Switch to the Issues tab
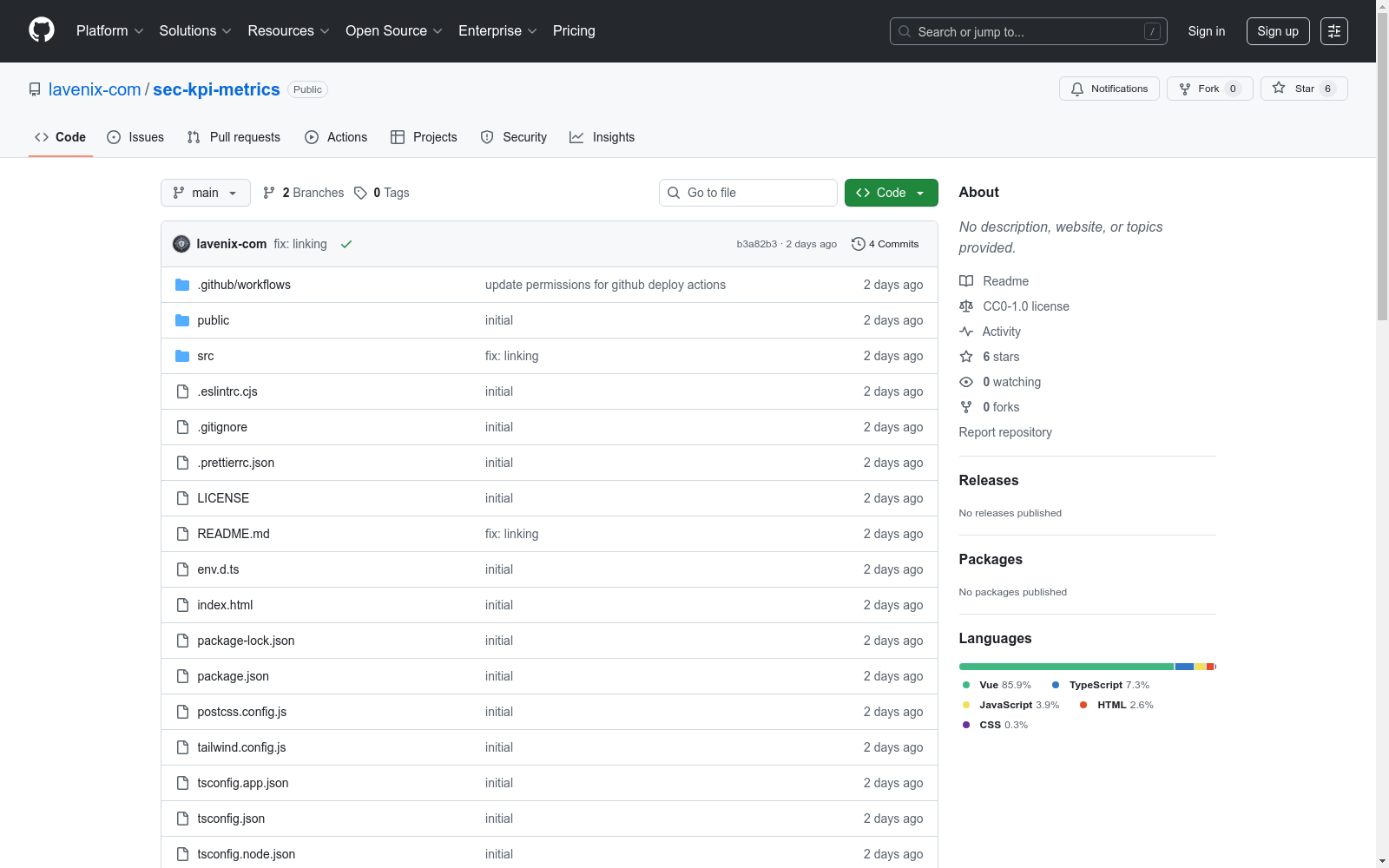This screenshot has height=868, width=1389. [135, 137]
